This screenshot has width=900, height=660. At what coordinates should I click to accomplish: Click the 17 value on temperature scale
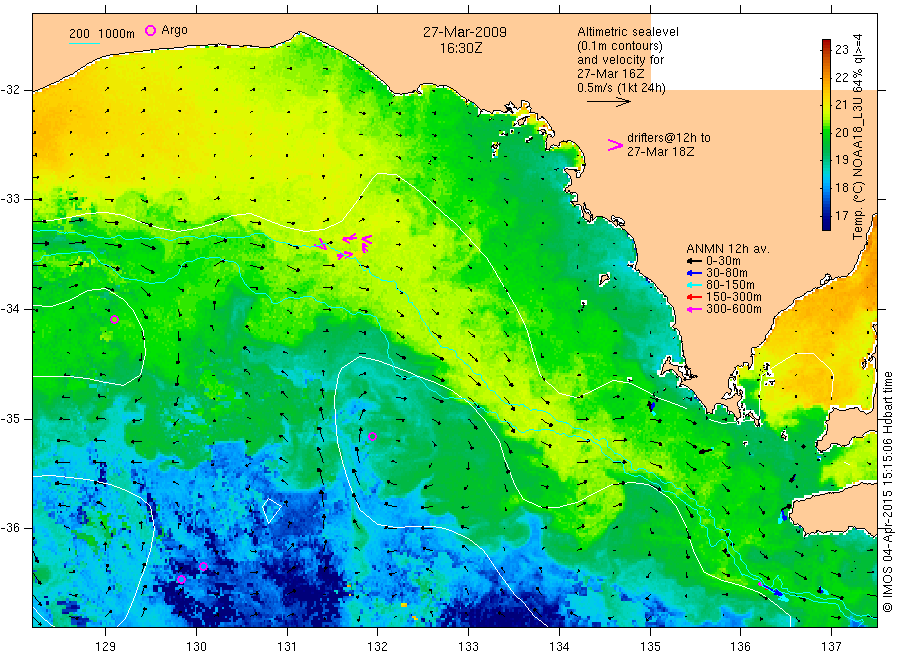[x=841, y=216]
